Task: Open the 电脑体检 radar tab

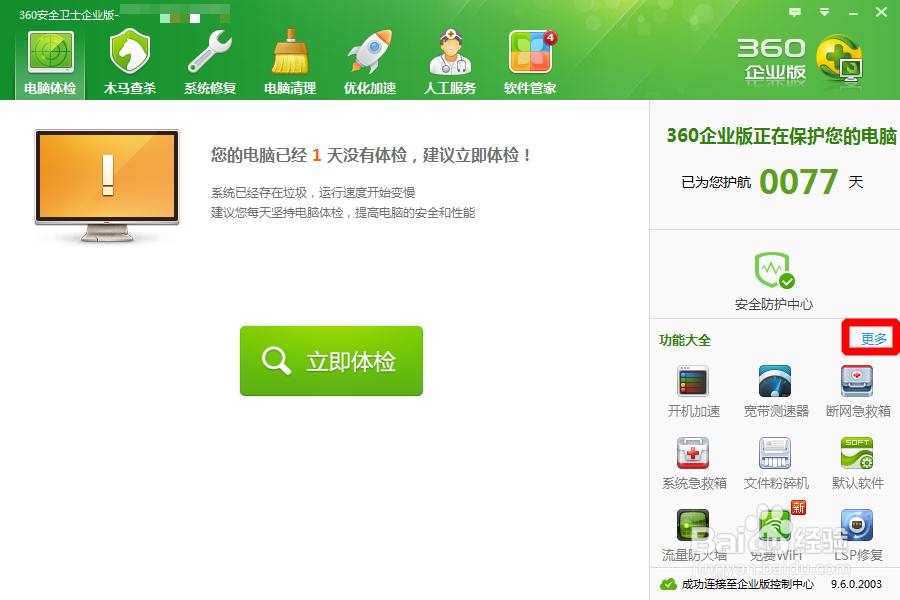Action: (51, 63)
